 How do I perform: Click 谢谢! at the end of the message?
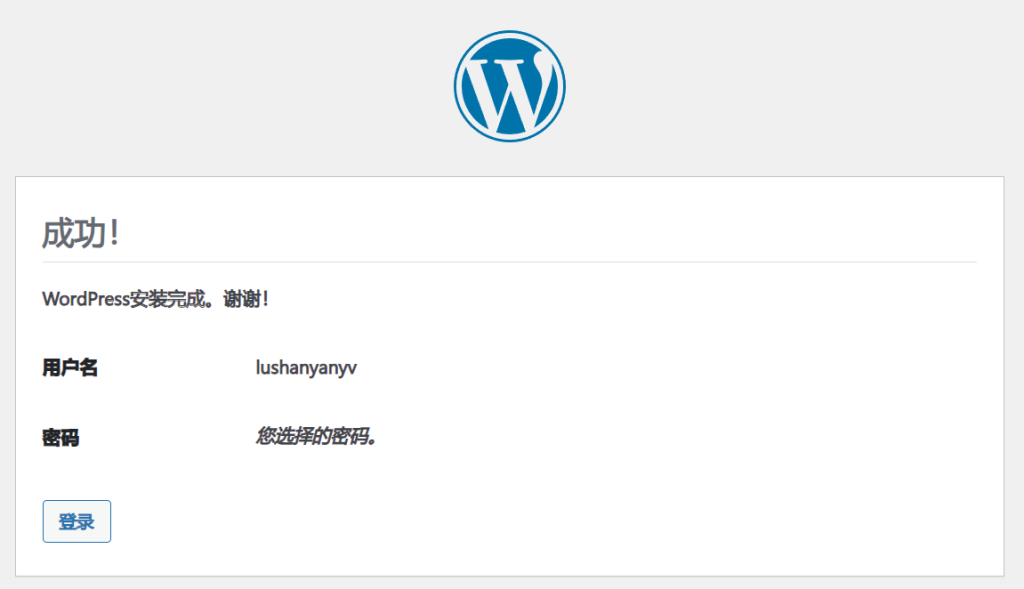(x=245, y=299)
